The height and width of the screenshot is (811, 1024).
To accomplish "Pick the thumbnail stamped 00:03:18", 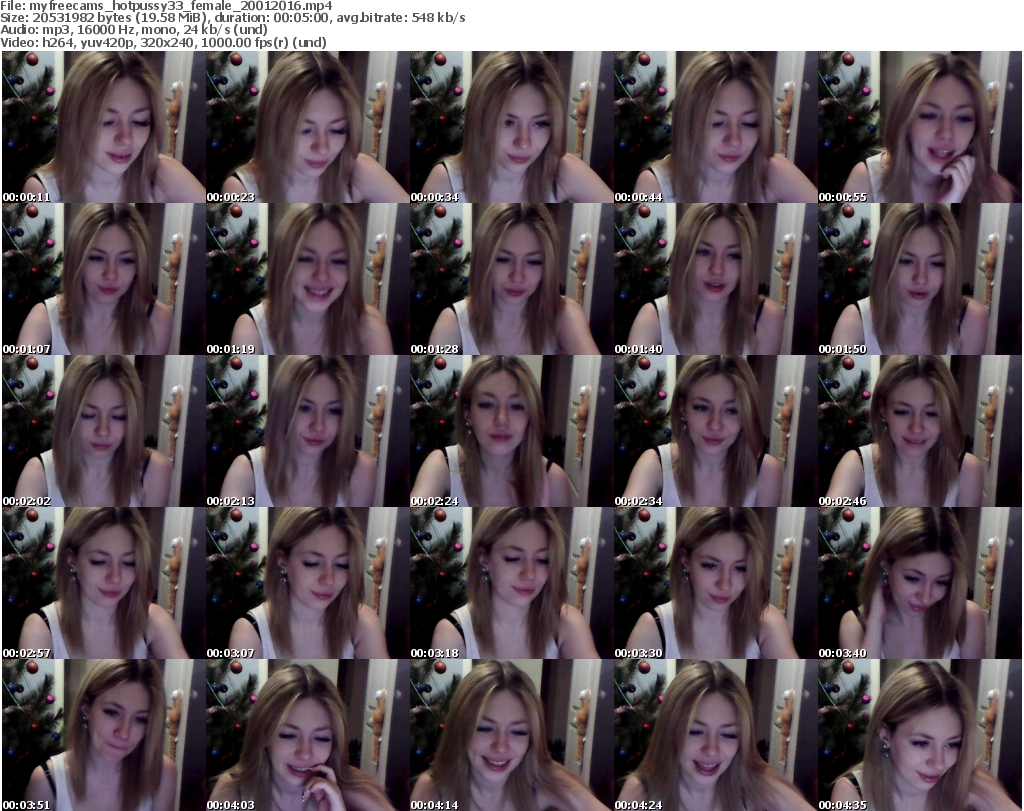I will coord(511,583).
